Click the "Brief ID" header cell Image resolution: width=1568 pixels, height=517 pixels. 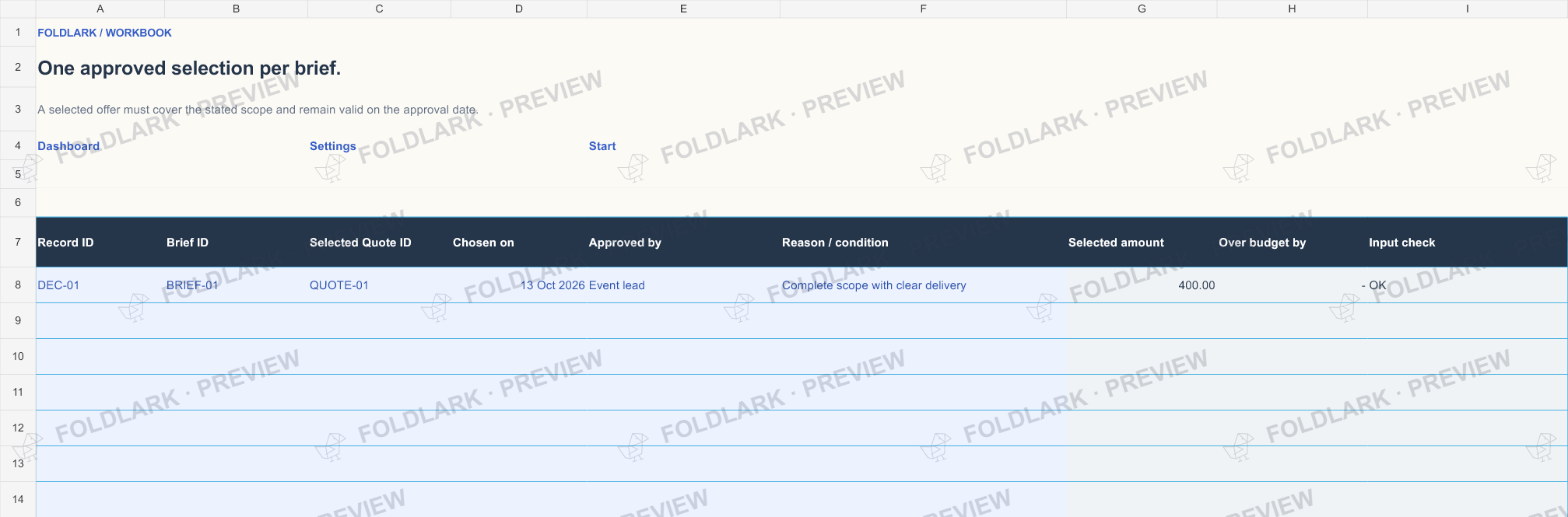pyautogui.click(x=237, y=243)
